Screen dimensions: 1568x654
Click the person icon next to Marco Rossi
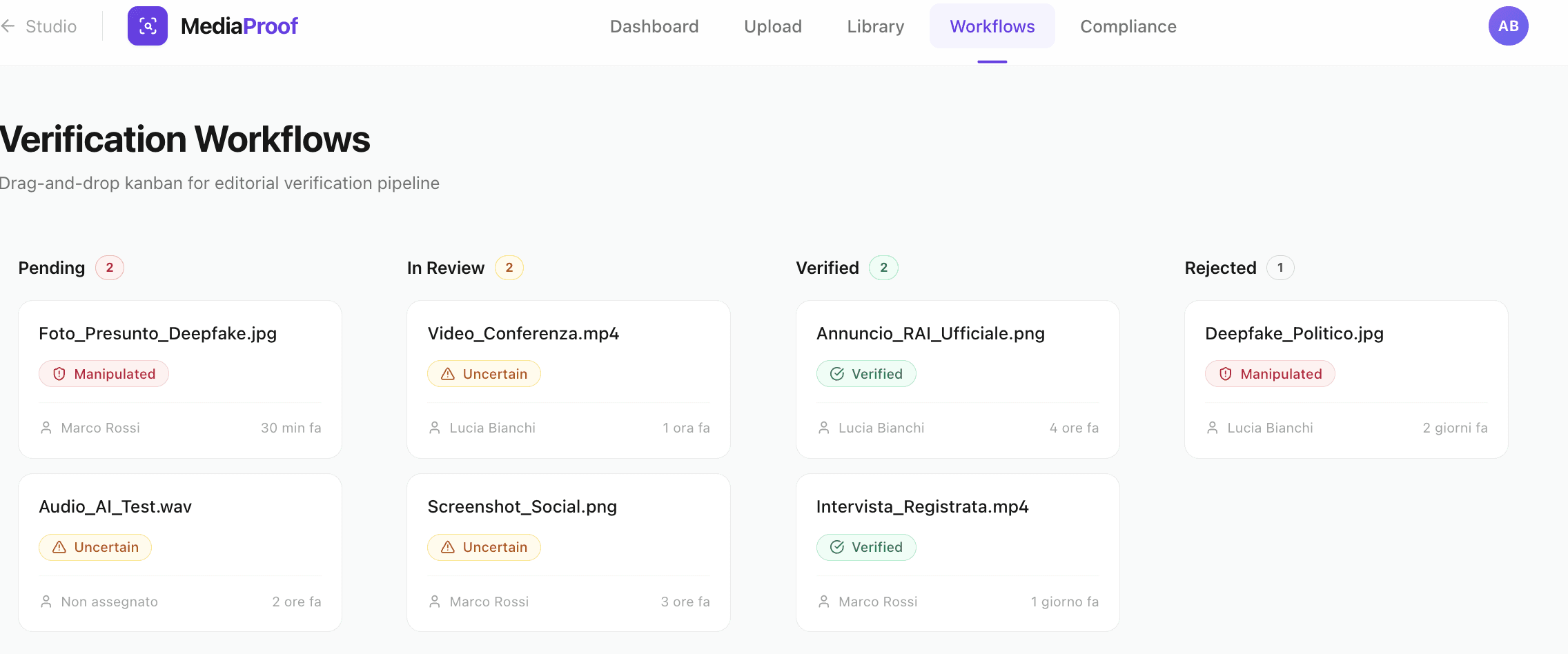coord(46,427)
